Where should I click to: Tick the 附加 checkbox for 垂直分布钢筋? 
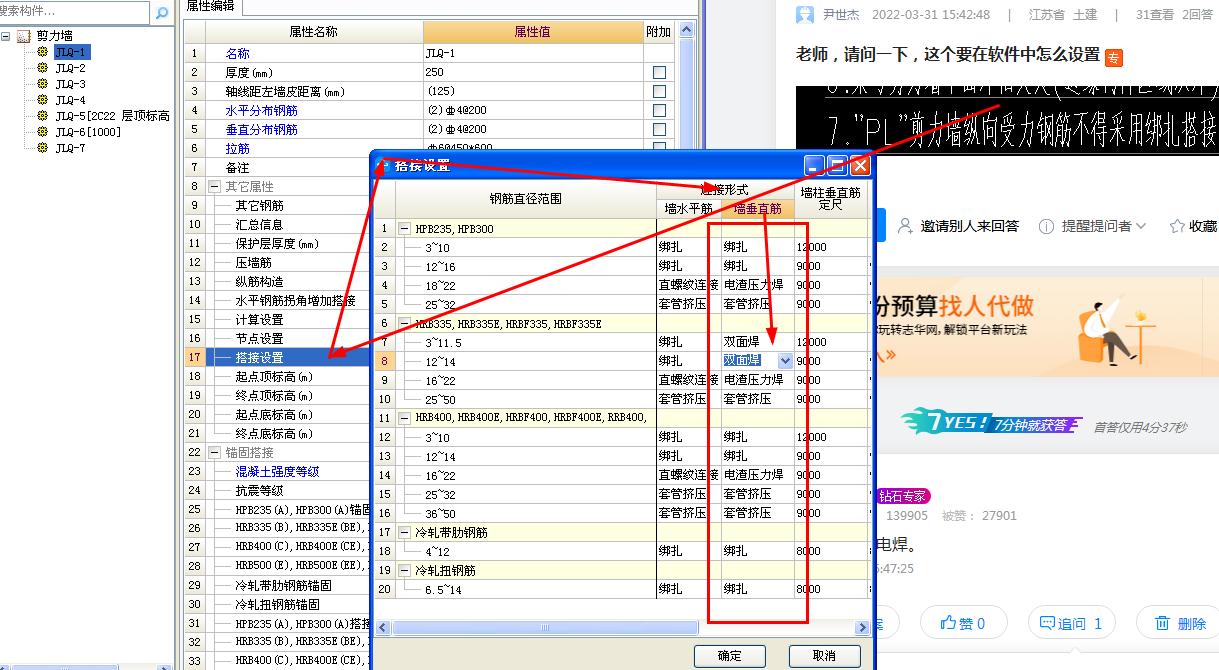pyautogui.click(x=659, y=130)
